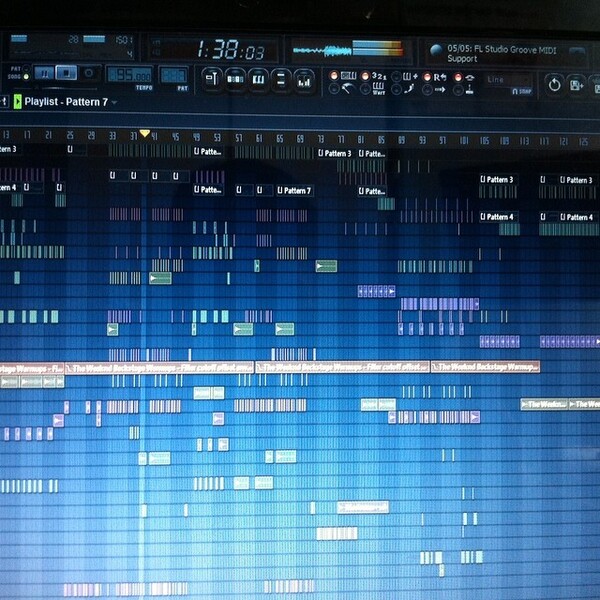Click the save new version disk icon
Screen dimensions: 600x600
pyautogui.click(x=576, y=84)
